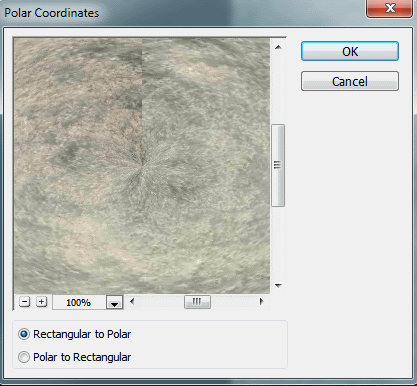Image resolution: width=417 pixels, height=386 pixels.
Task: Close the Polar Coordinates window
Action: point(389,8)
